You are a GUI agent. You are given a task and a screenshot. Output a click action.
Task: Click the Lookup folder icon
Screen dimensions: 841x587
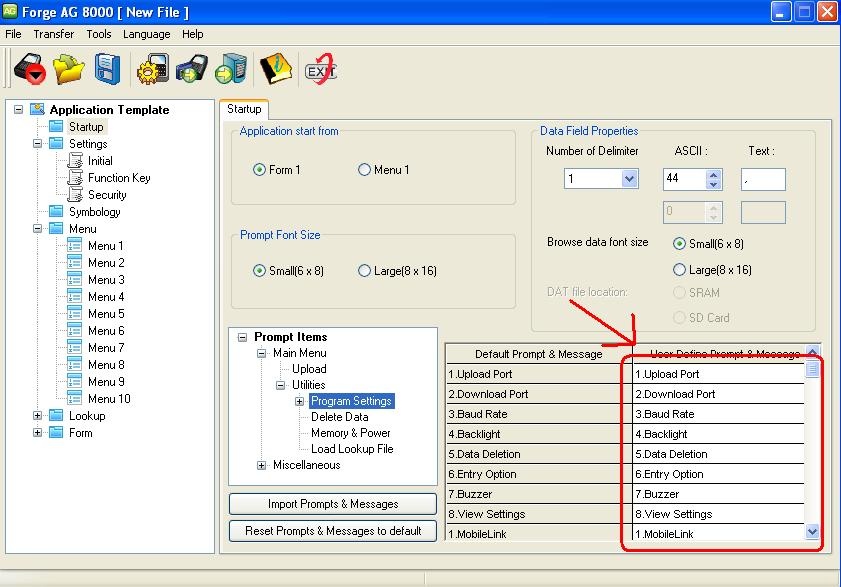point(56,415)
